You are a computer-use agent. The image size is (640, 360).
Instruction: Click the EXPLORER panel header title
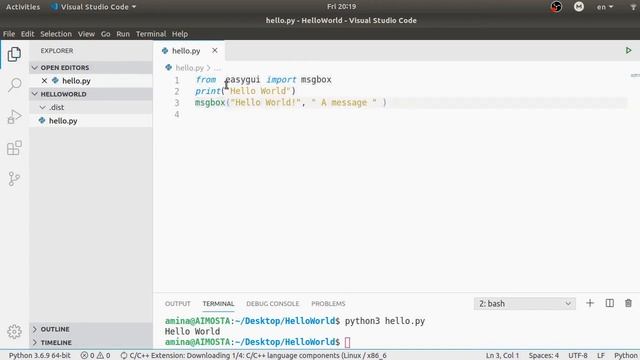point(57,51)
